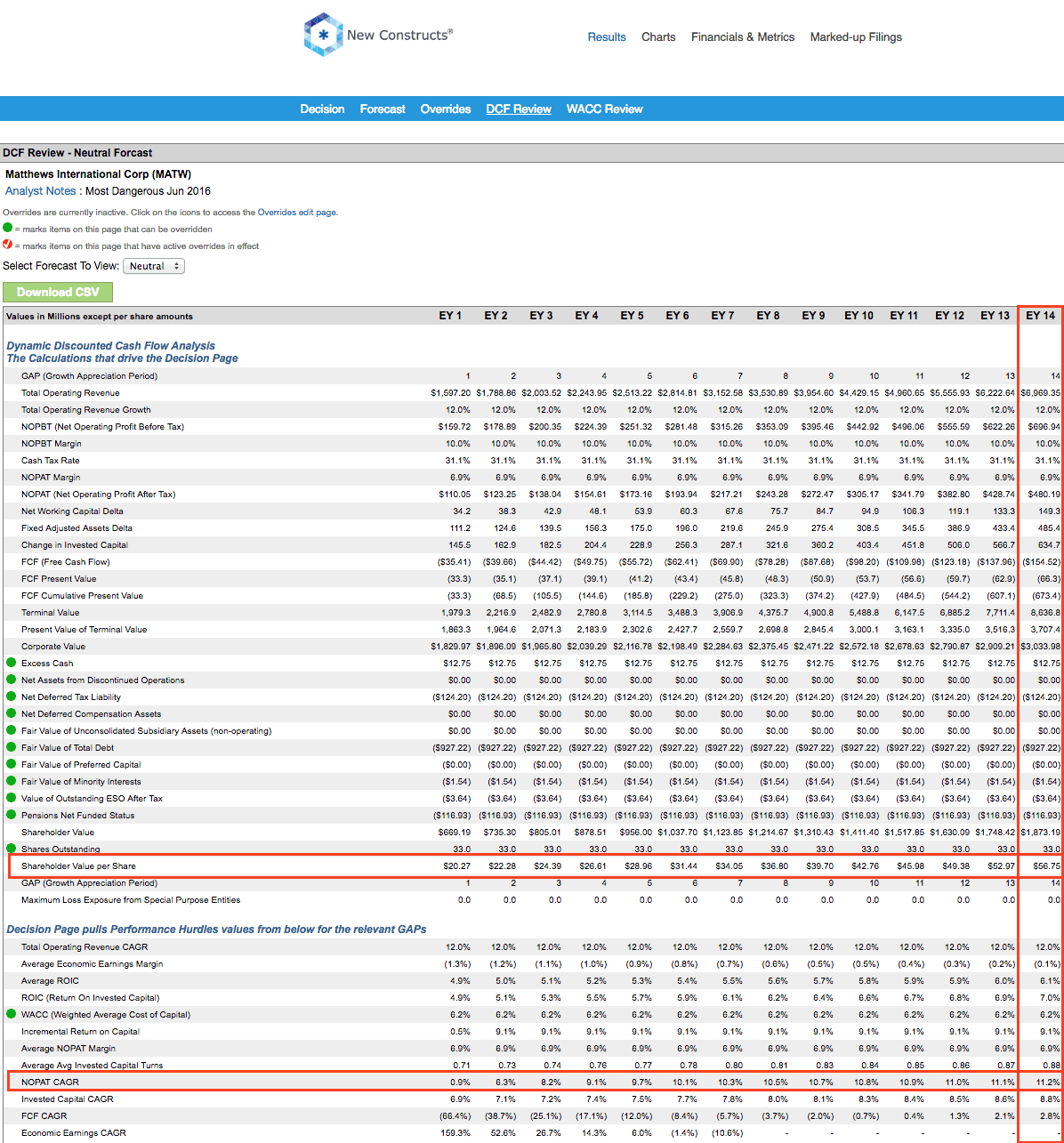Screen dimensions: 1064x1143
Task: Click the company name Matthews International Corp (MATW)
Action: click(98, 174)
